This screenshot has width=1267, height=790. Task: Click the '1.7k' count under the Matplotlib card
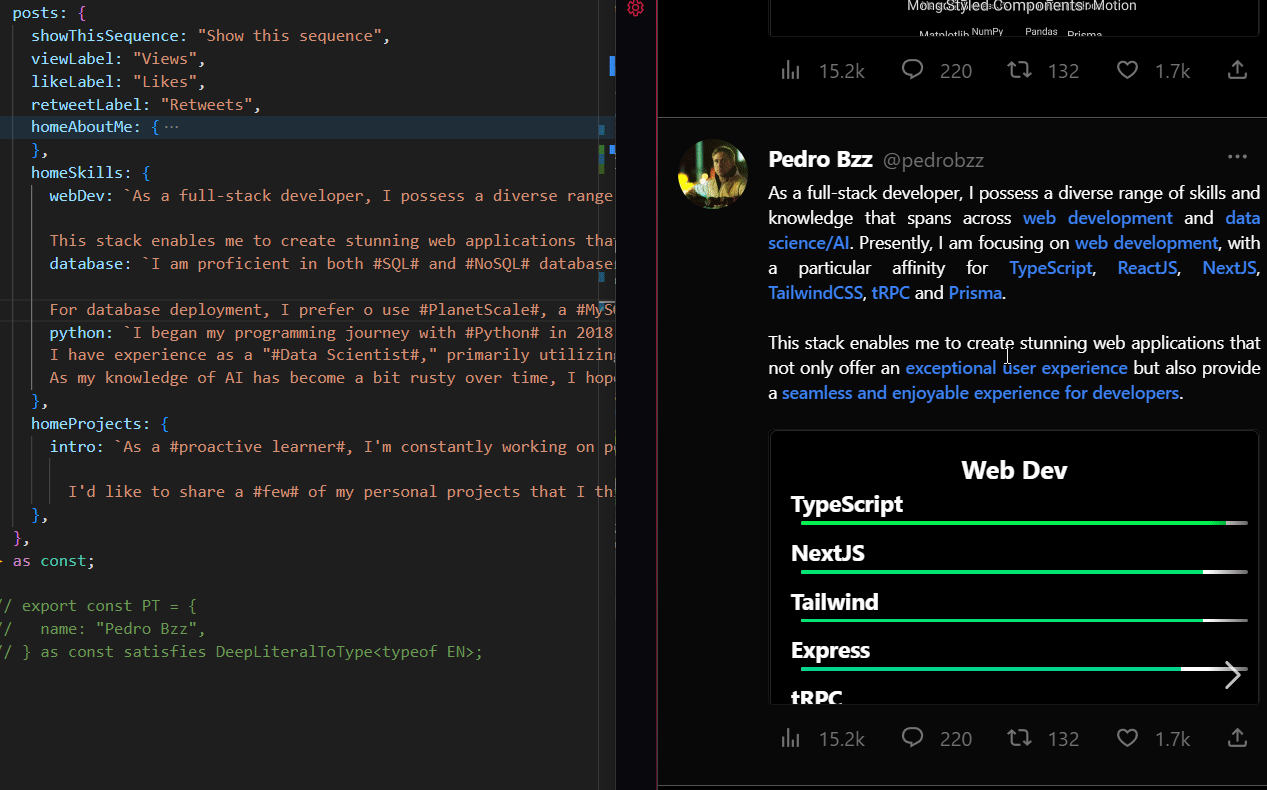pyautogui.click(x=1172, y=71)
